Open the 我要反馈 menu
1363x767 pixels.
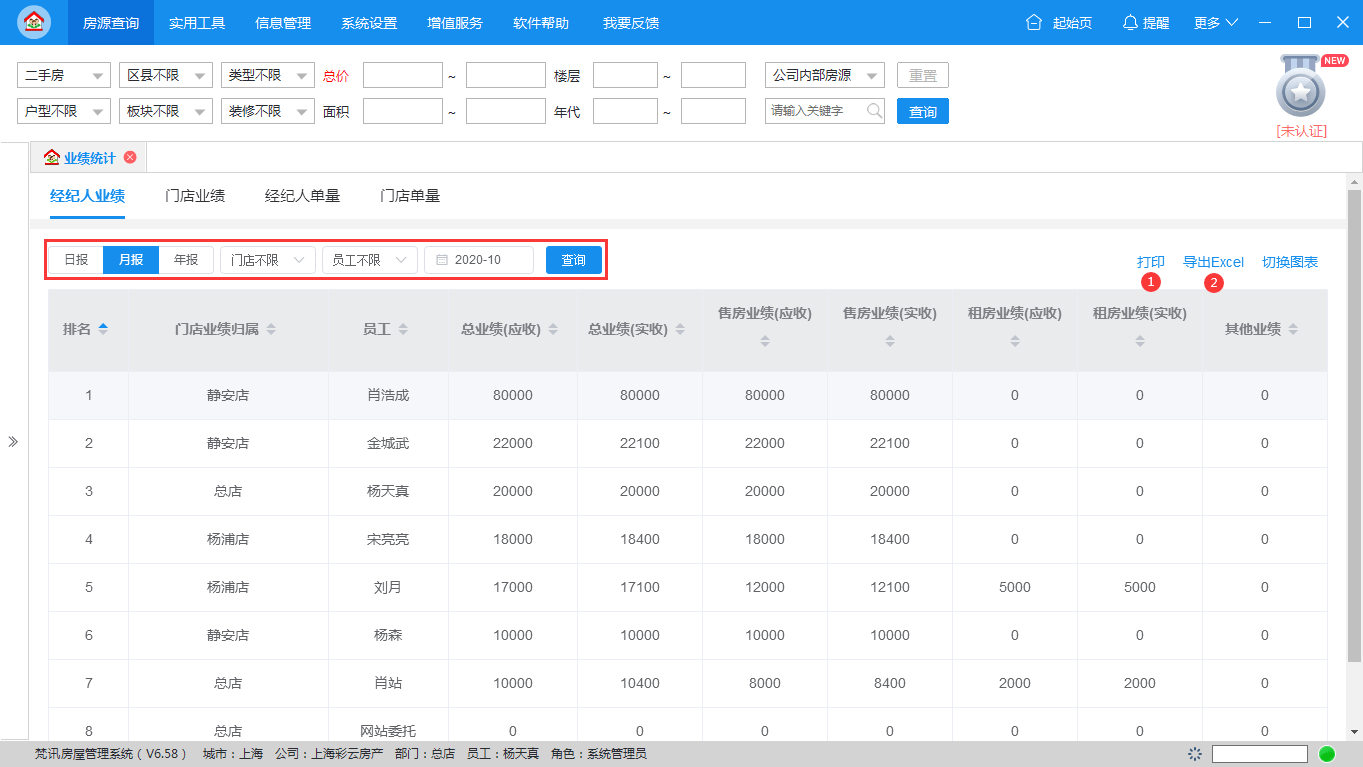click(631, 22)
